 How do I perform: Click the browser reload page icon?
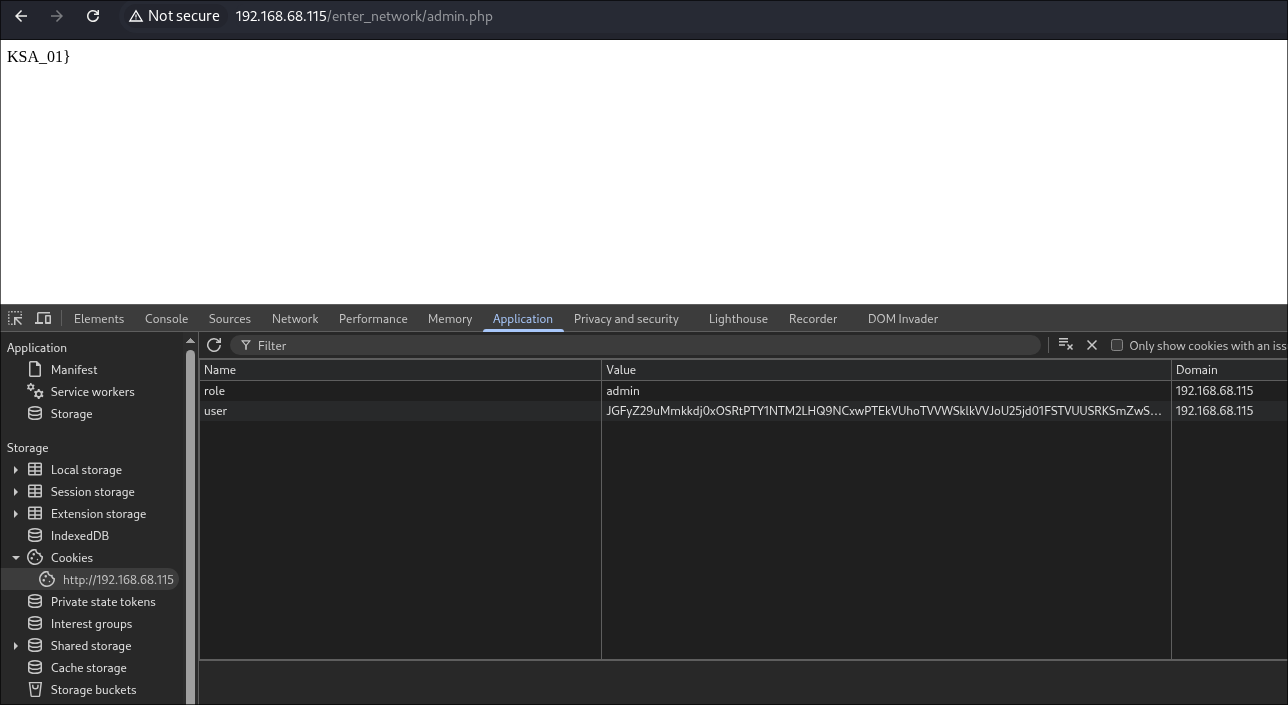pyautogui.click(x=93, y=16)
